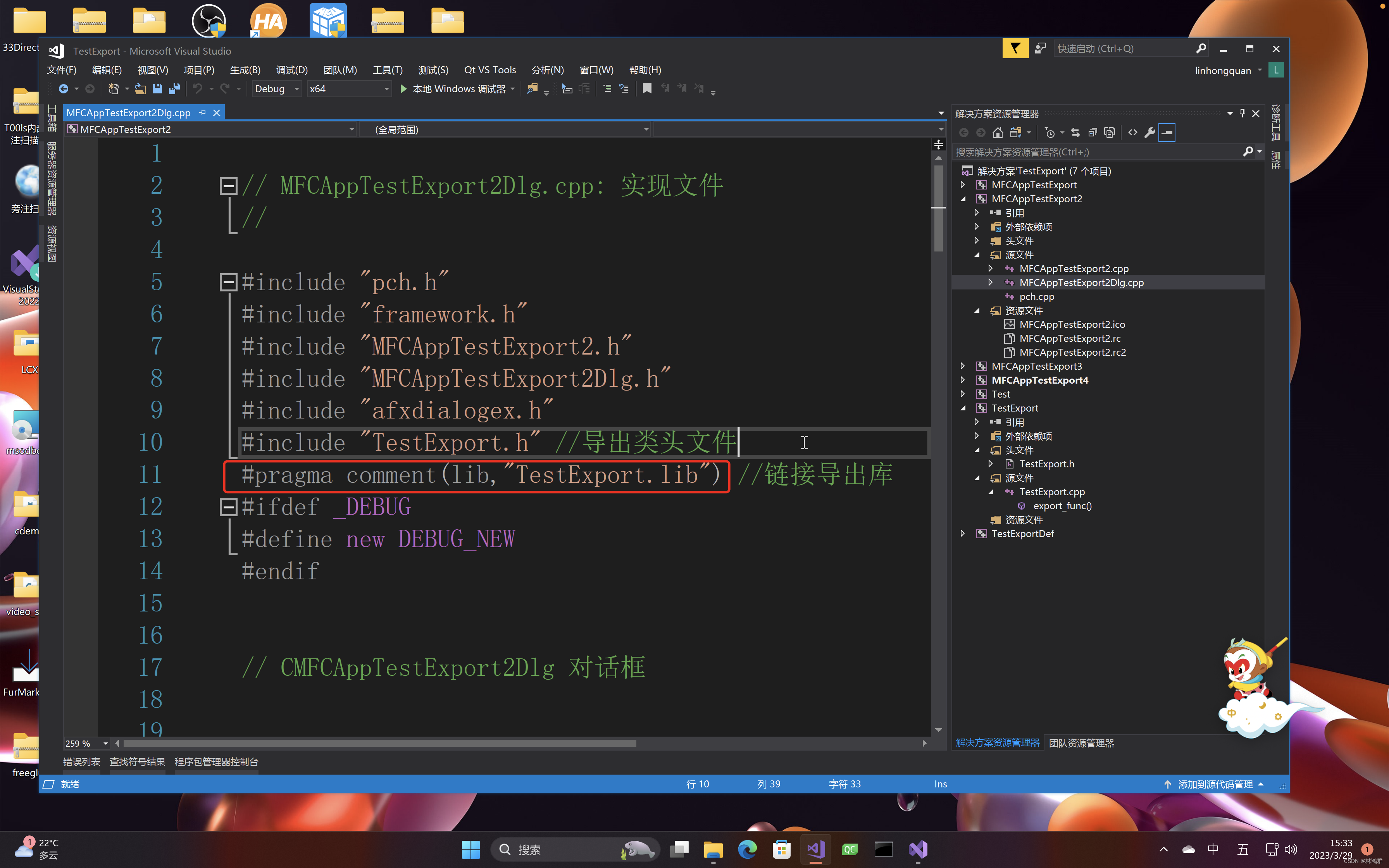This screenshot has height=868, width=1389.
Task: Open the MFCAppTestExport2 scope dropdown
Action: pos(210,129)
